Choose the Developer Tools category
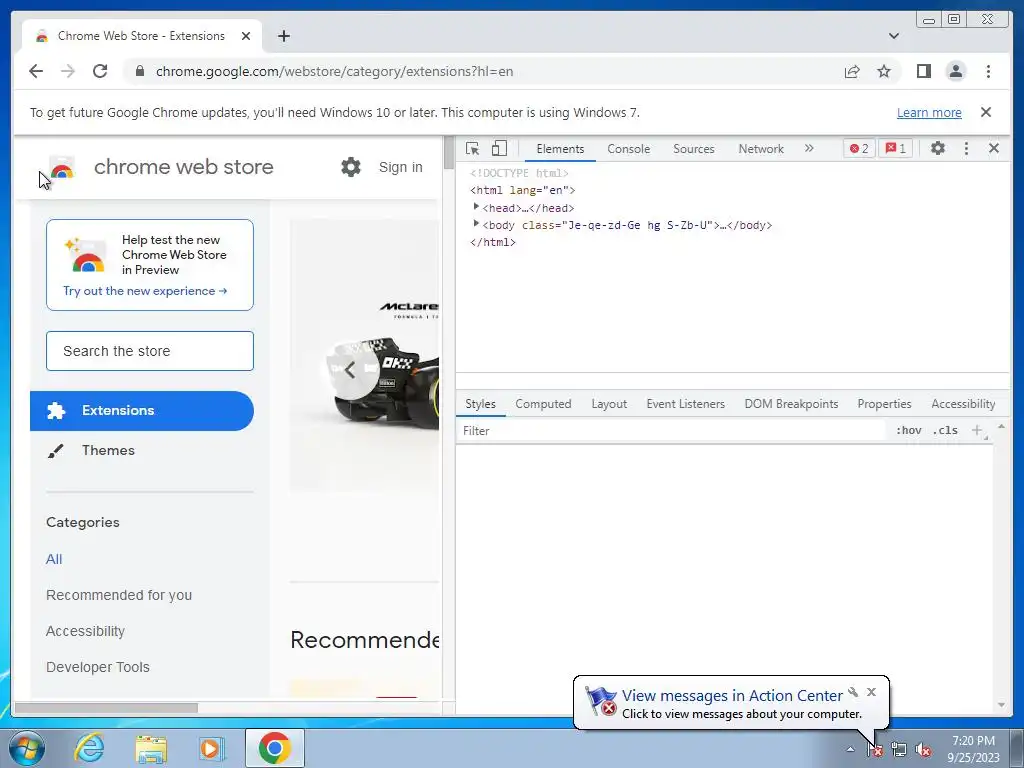 pyautogui.click(x=97, y=667)
